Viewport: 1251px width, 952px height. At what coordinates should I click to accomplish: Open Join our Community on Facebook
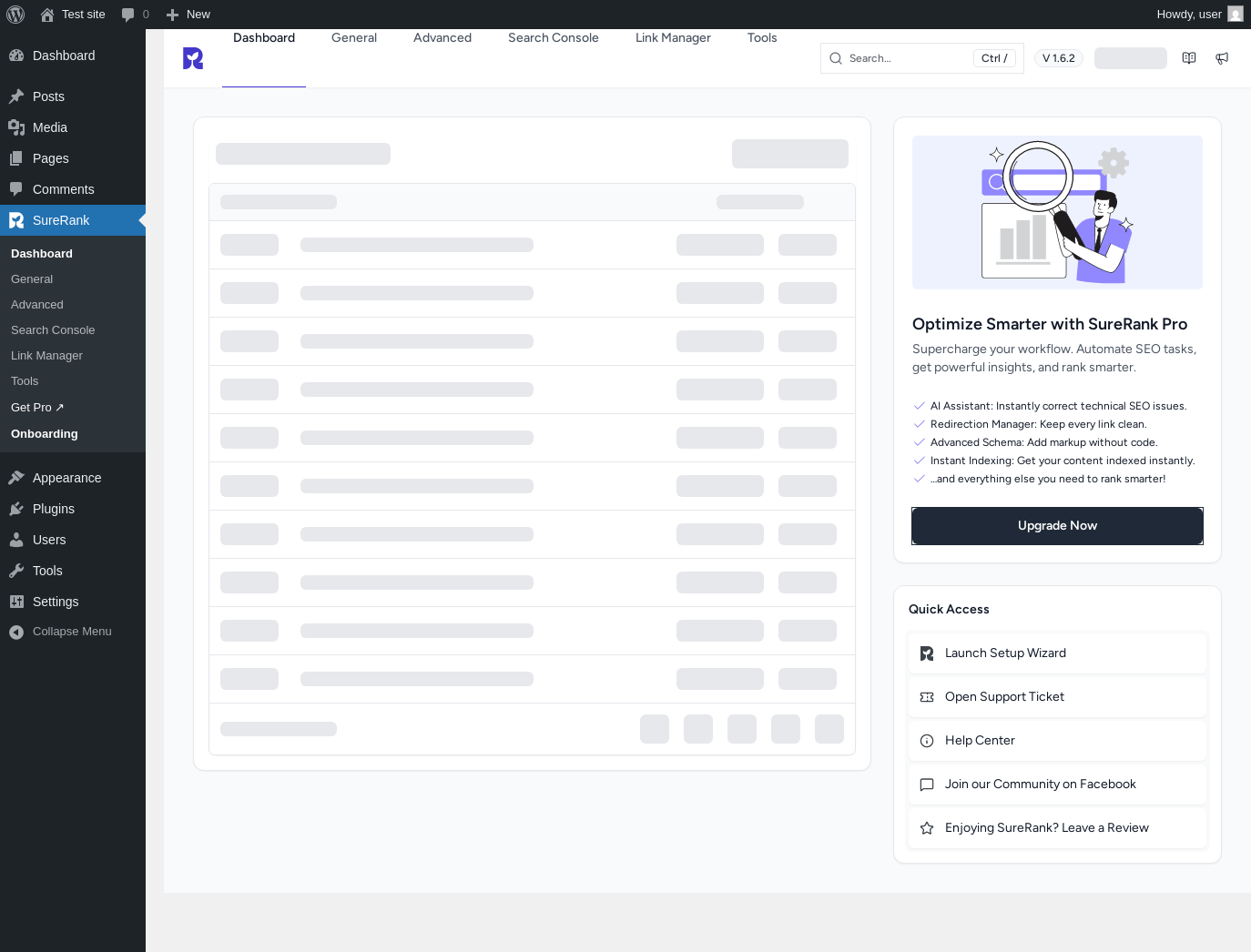[1057, 785]
